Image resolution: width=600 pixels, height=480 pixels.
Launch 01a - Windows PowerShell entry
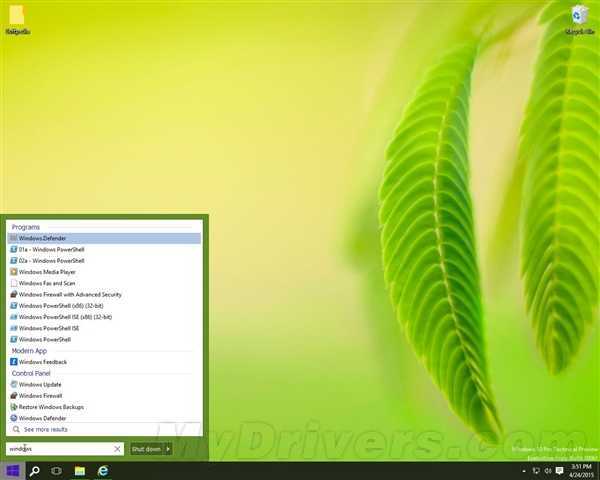click(104, 250)
